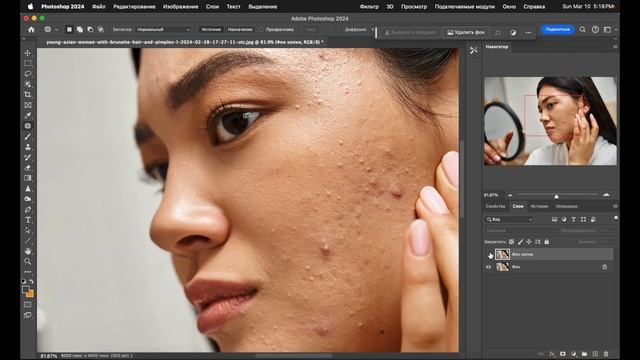The image size is (640, 360).
Task: Select the Dodge tool
Action: [x=28, y=199]
